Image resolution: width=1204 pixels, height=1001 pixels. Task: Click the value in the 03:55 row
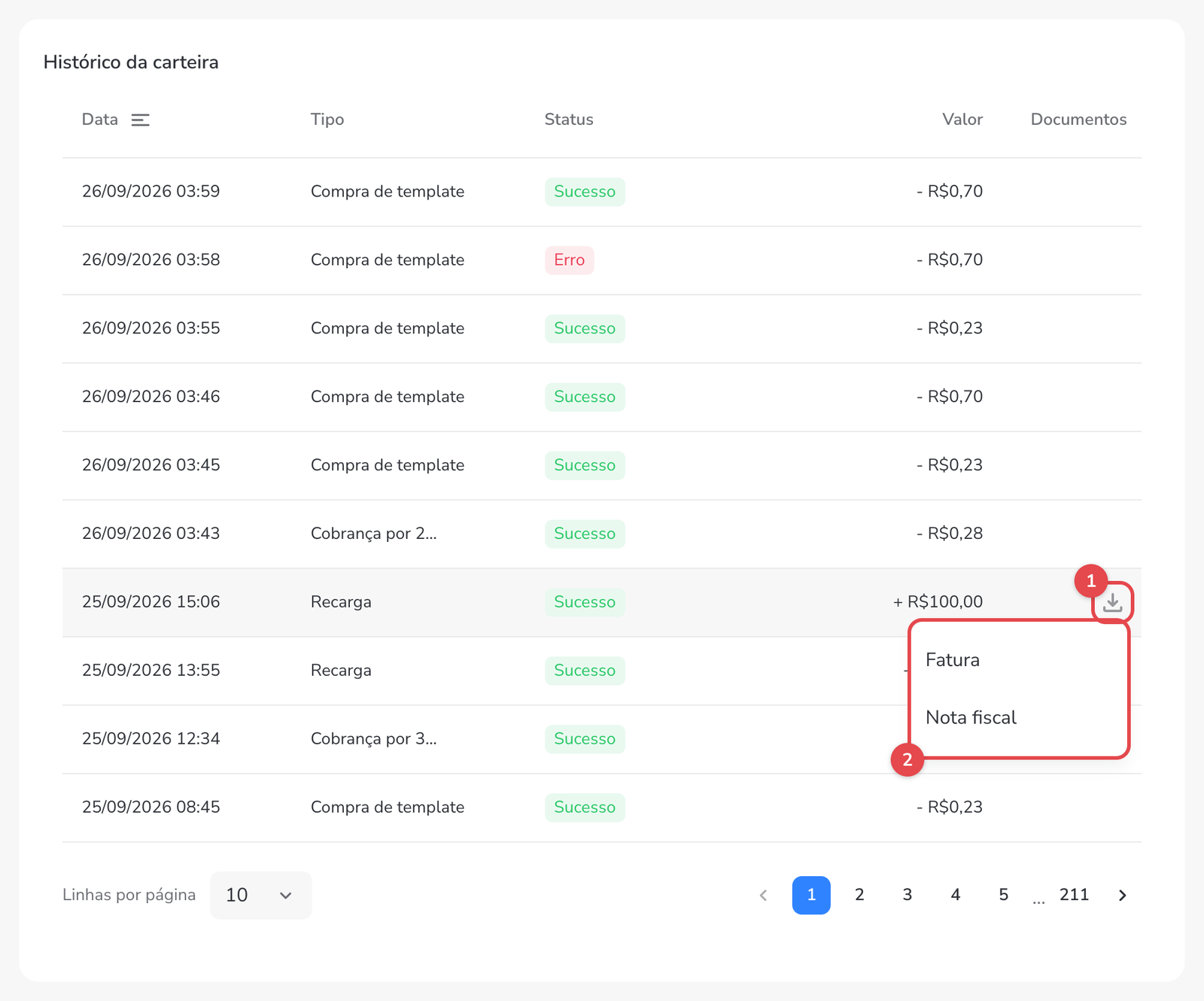coord(950,329)
